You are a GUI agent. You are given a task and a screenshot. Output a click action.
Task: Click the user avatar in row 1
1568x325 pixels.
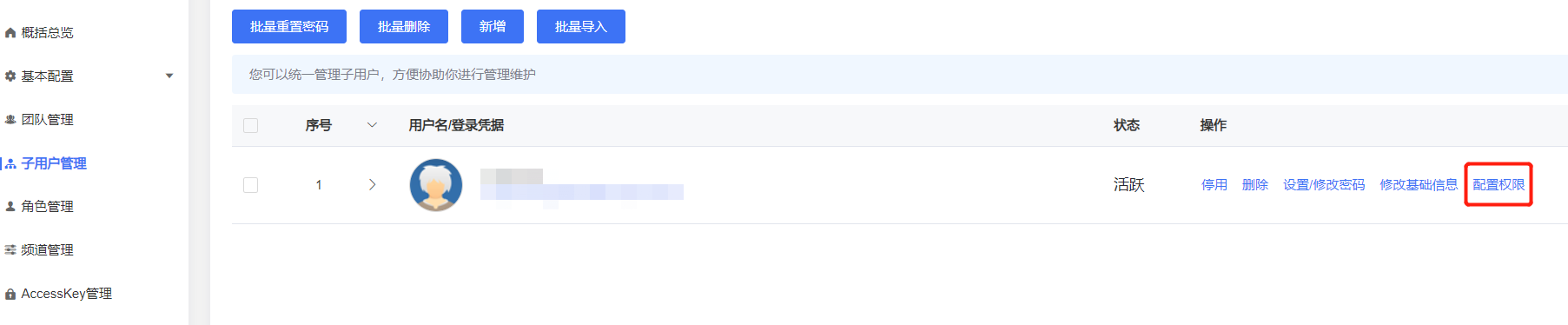pos(436,185)
